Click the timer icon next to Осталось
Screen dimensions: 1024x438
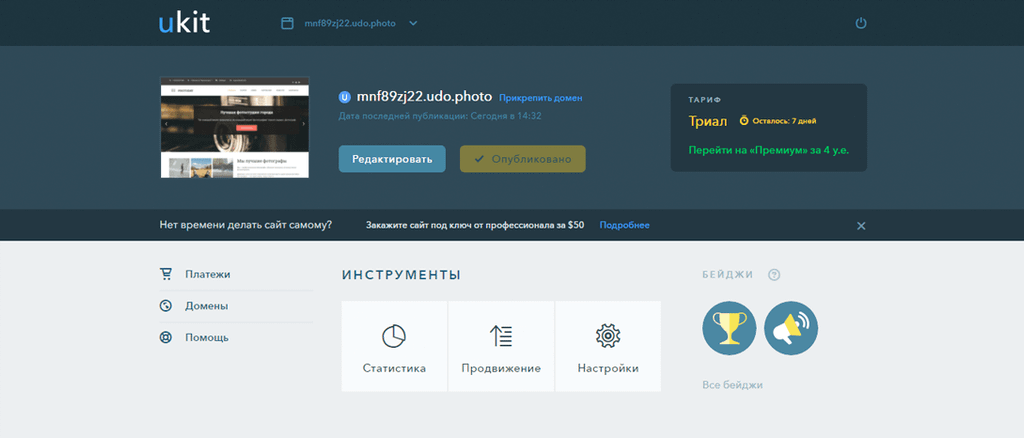tap(744, 121)
